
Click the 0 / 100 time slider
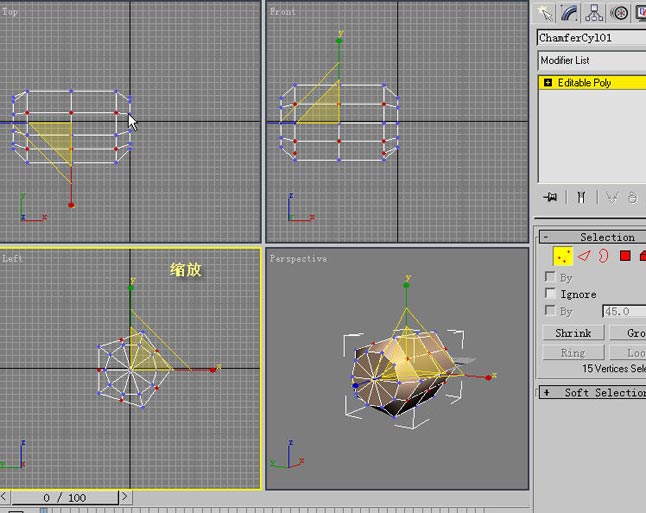tap(65, 497)
